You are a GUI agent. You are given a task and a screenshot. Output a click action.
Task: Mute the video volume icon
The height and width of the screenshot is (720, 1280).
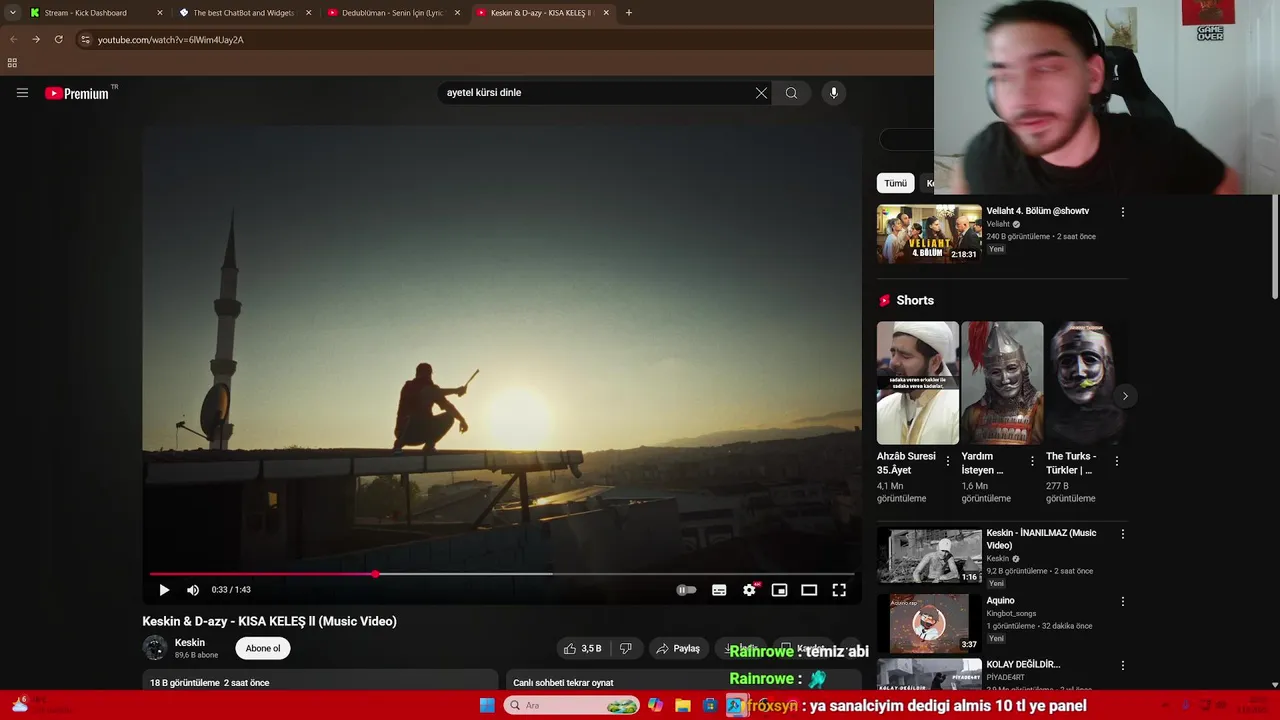193,590
